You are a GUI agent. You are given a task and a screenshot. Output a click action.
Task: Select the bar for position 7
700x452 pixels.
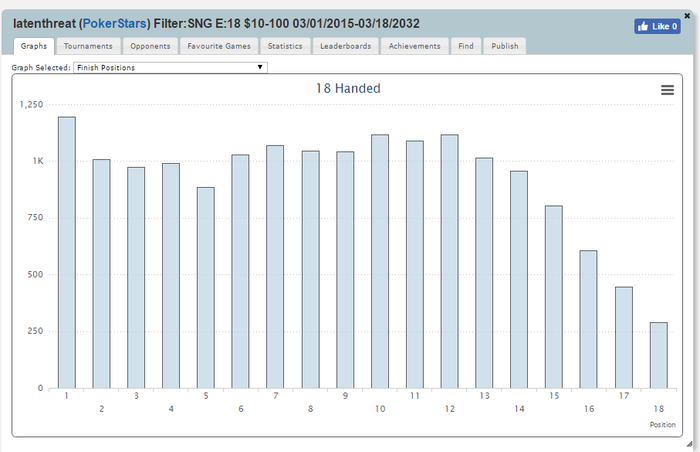click(275, 267)
